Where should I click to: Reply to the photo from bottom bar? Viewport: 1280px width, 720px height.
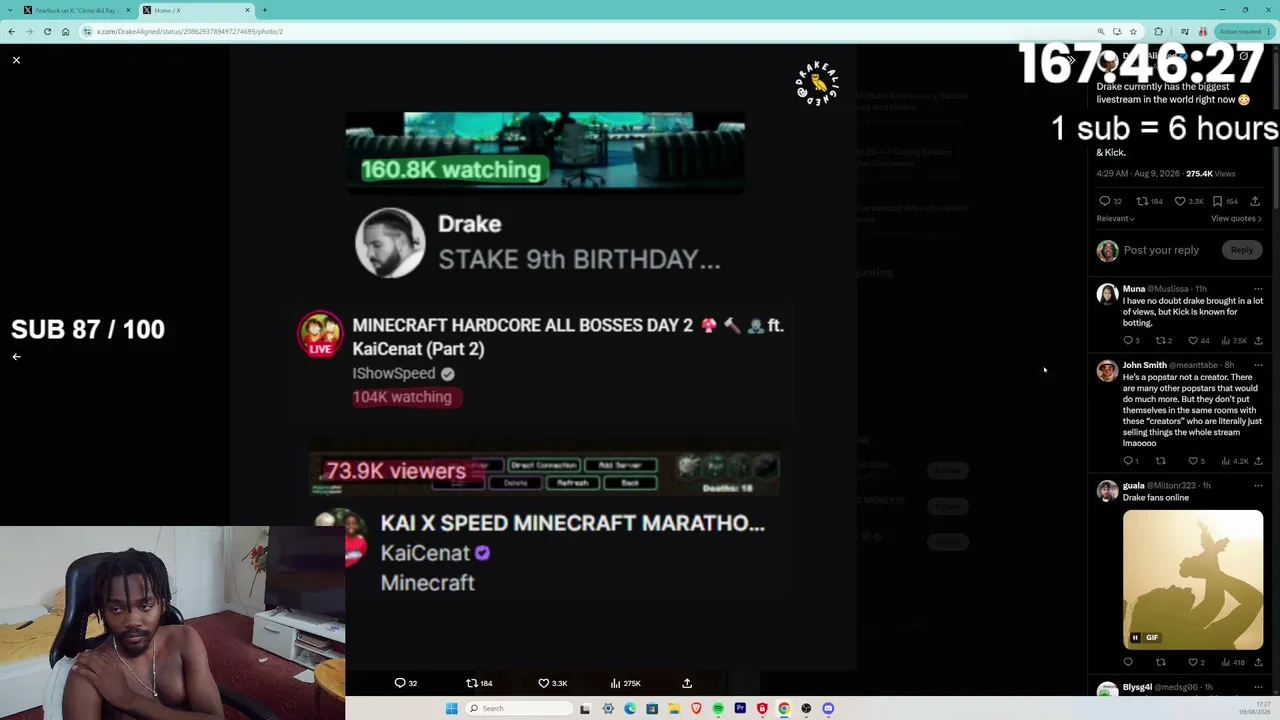405,683
